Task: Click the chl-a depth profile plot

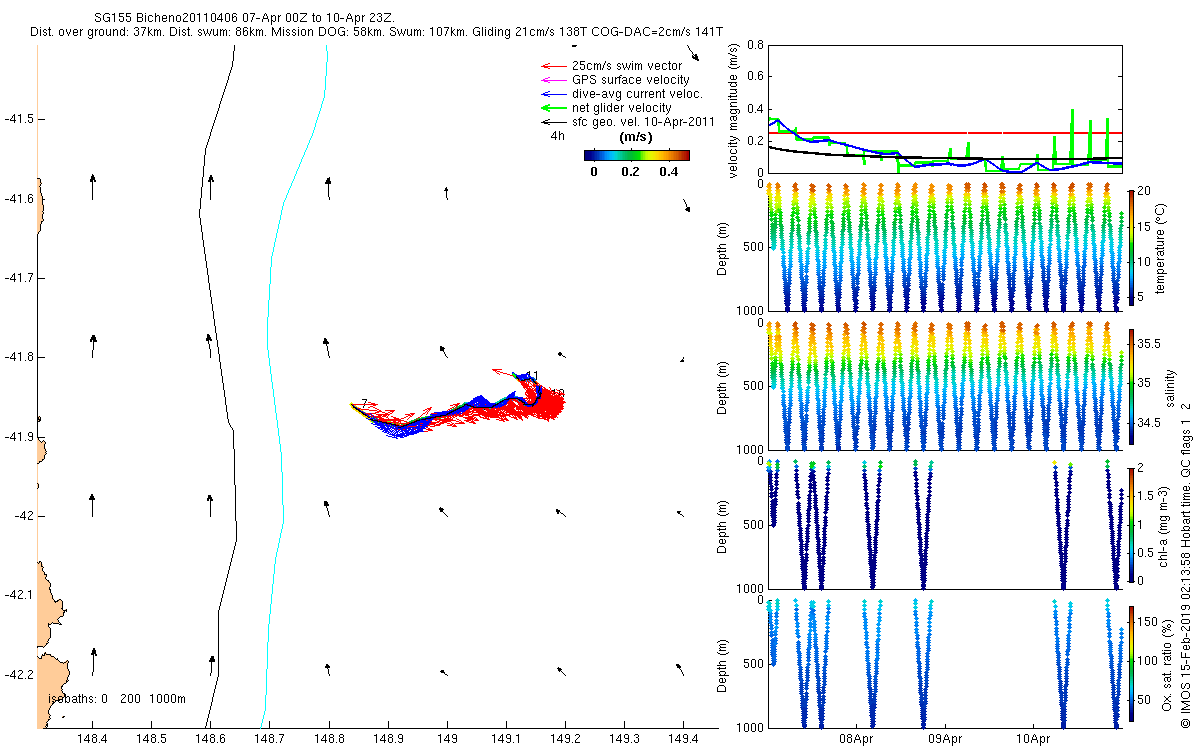Action: coord(944,524)
